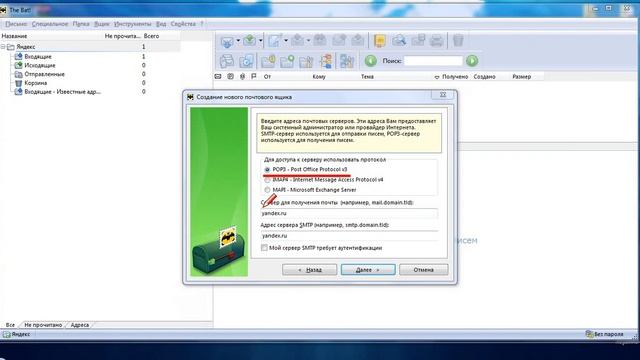Focus the Поиск search input field
This screenshot has height=360, width=640.
(x=433, y=61)
